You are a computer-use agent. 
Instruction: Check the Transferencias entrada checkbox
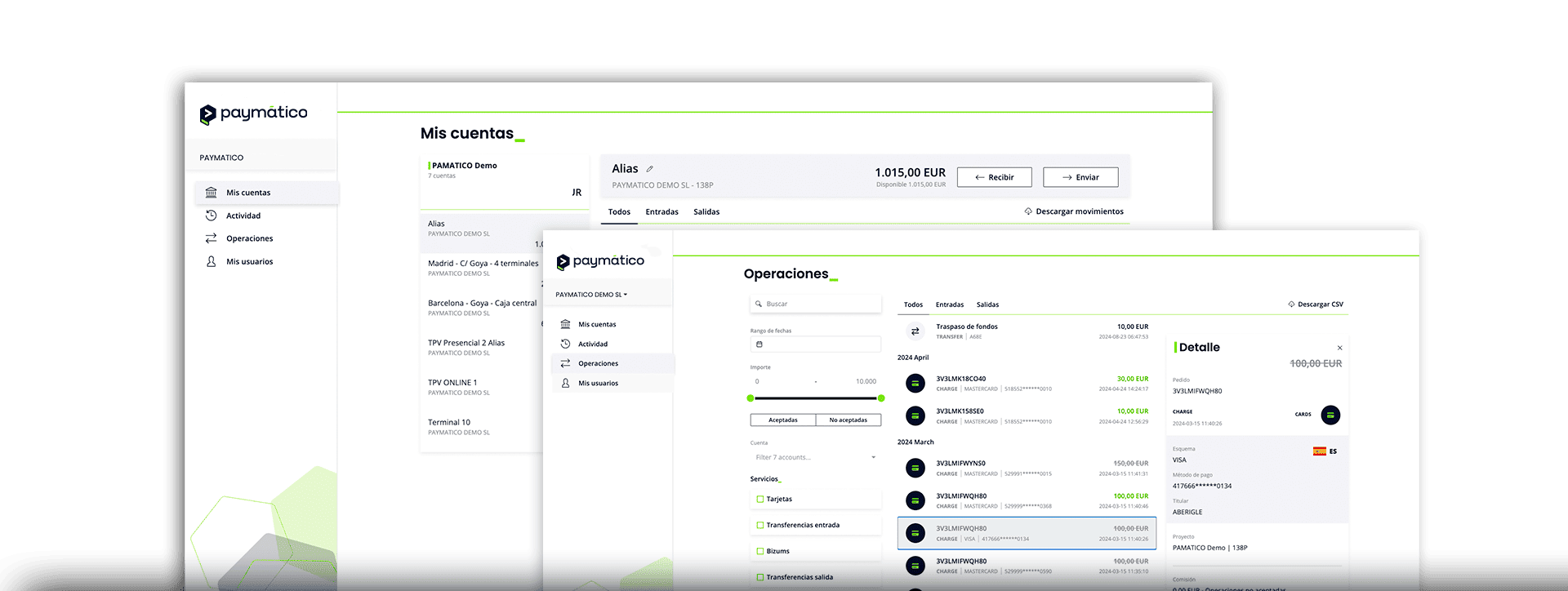760,525
